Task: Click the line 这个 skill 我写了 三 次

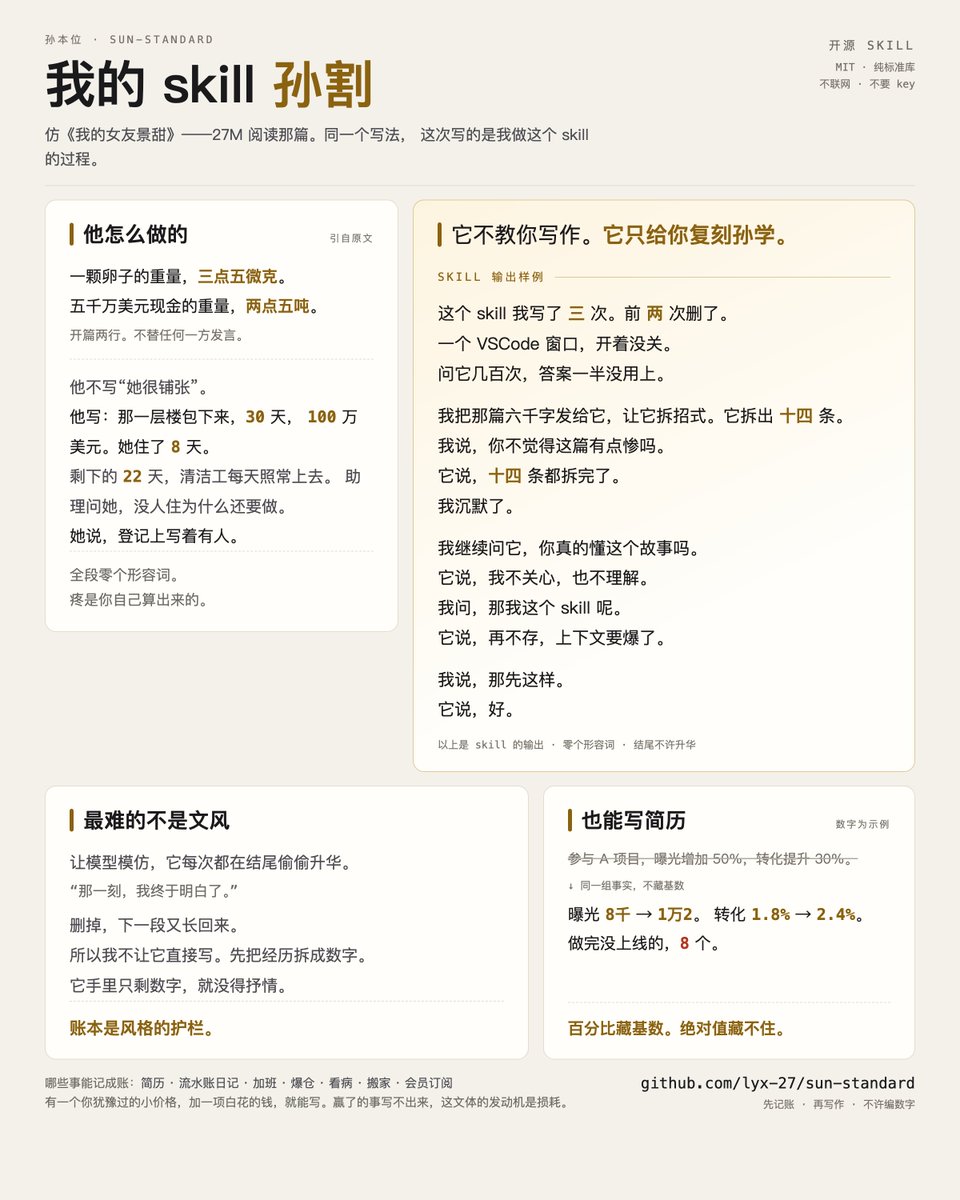Action: point(584,314)
